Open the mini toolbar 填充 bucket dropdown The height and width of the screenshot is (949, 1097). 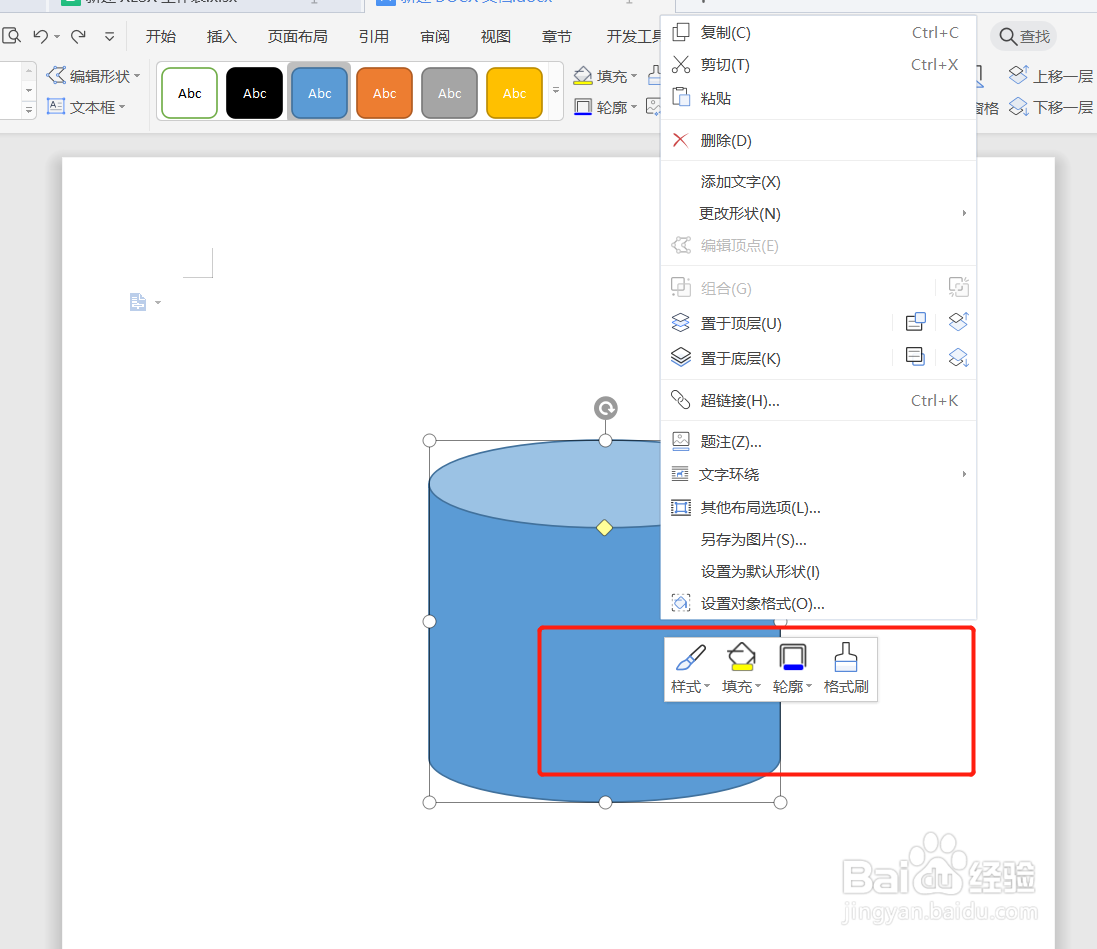click(741, 669)
